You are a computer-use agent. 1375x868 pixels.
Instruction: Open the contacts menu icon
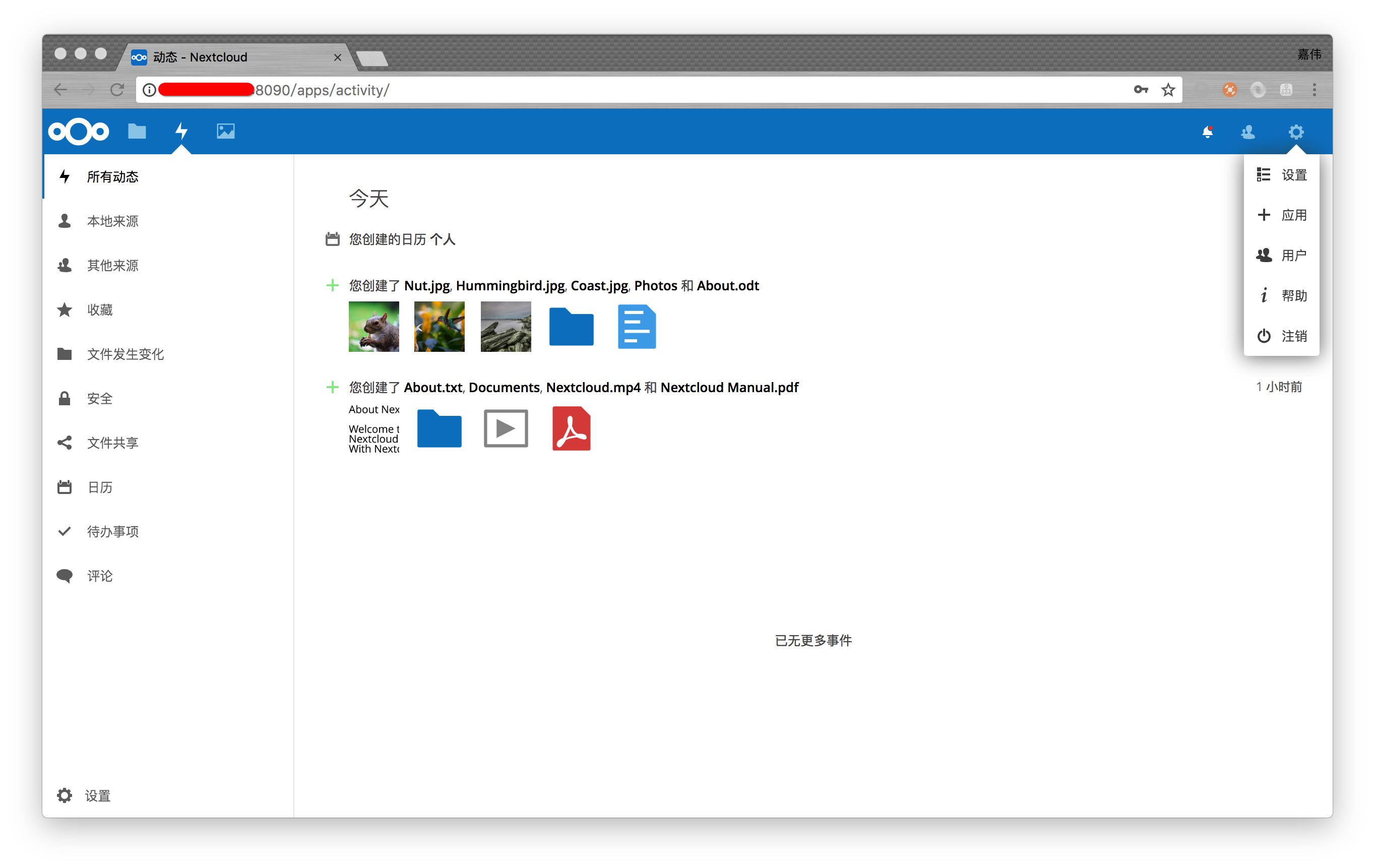click(1247, 132)
